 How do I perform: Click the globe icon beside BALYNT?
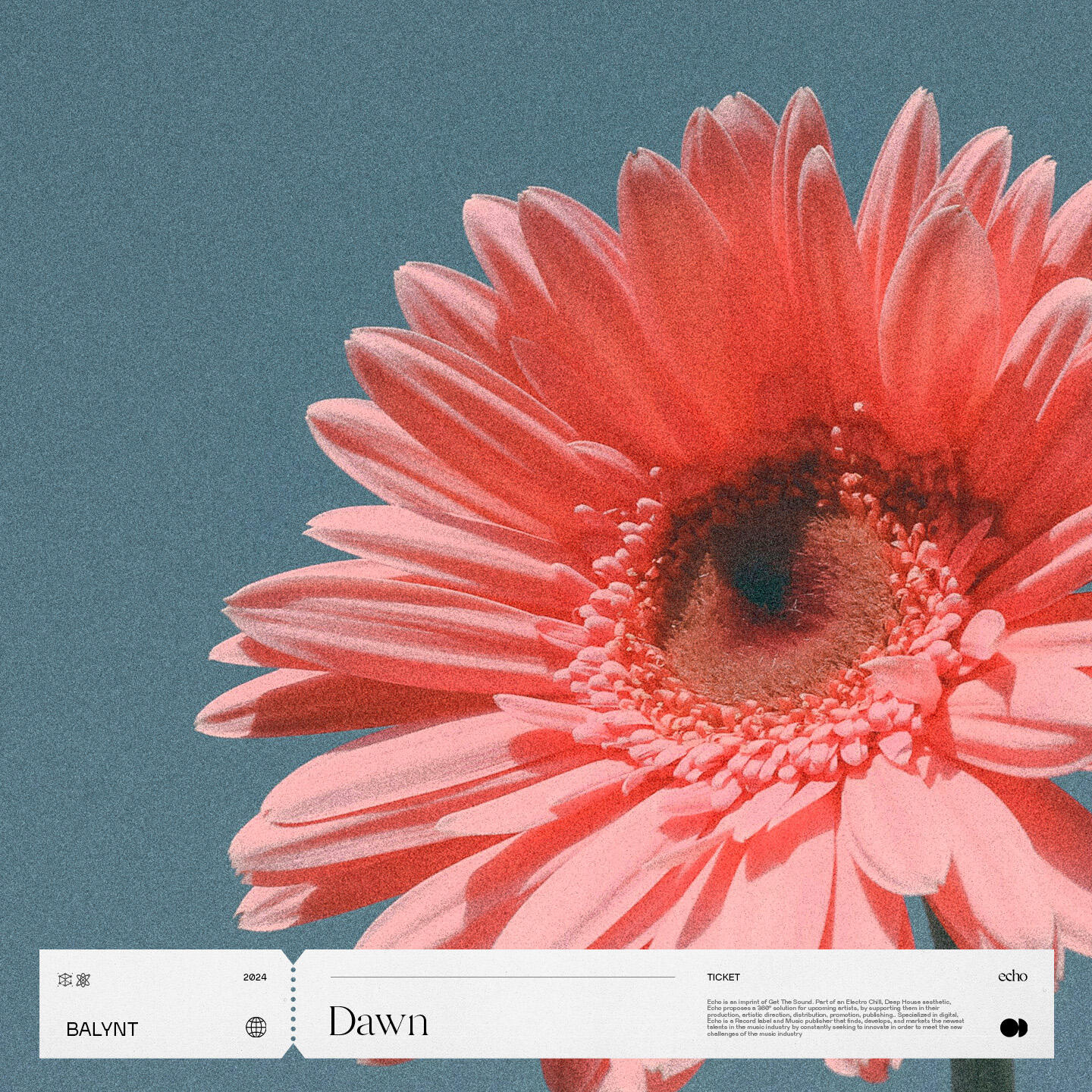click(x=256, y=1028)
